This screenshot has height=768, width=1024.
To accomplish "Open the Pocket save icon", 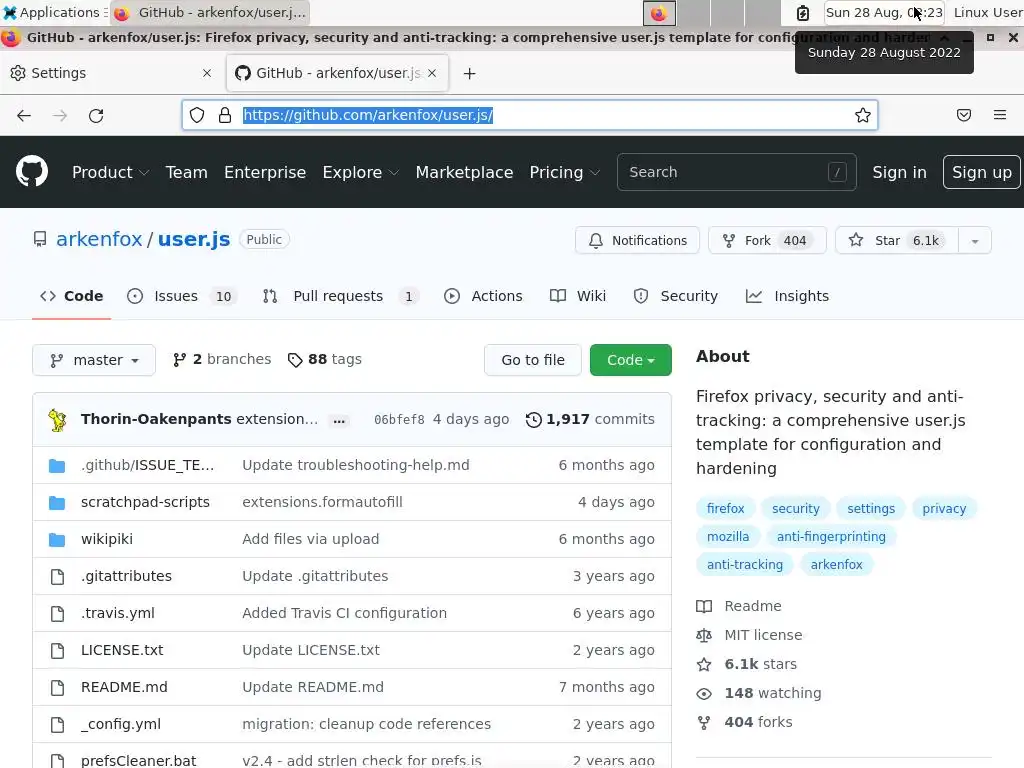I will coord(964,116).
